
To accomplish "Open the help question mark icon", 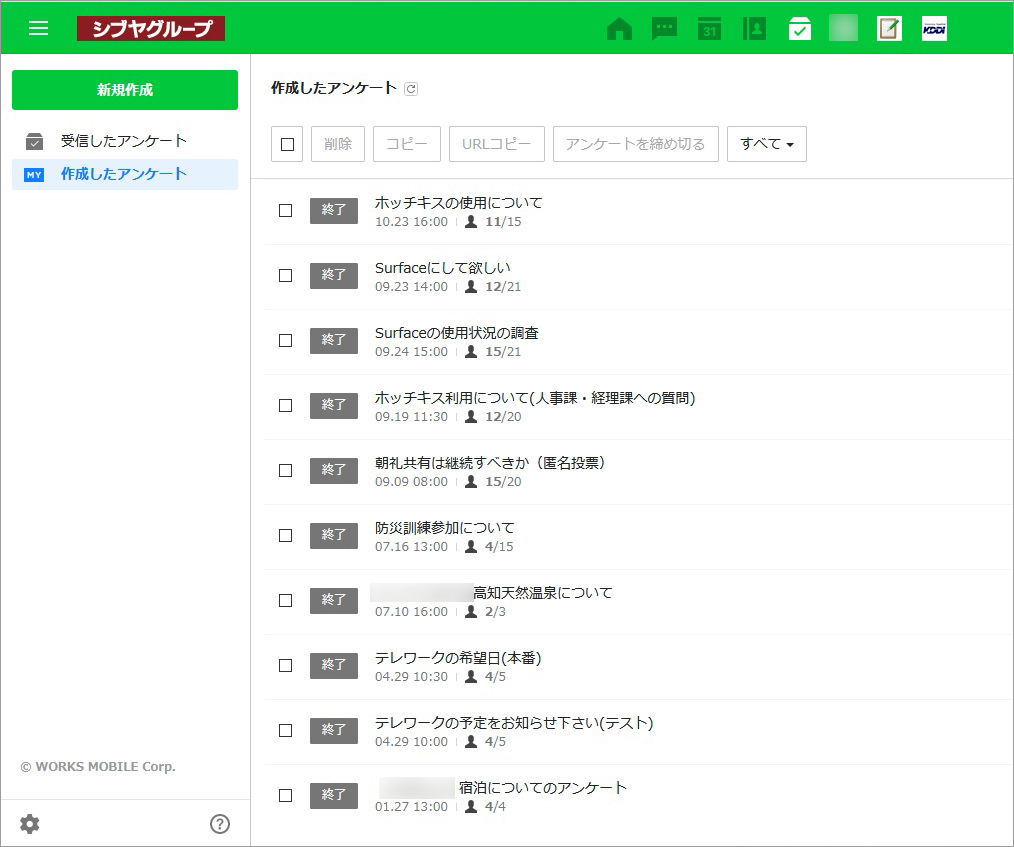I will click(x=220, y=824).
